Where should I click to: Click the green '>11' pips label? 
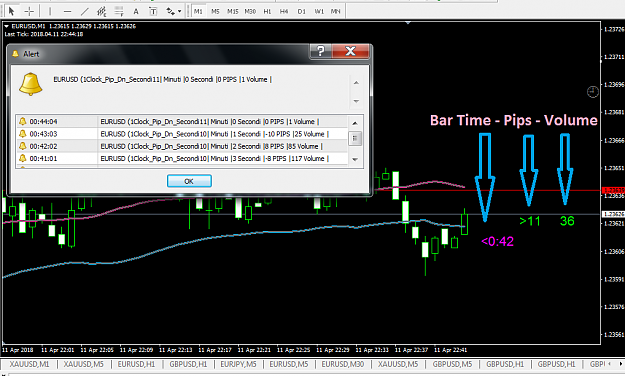(x=530, y=221)
